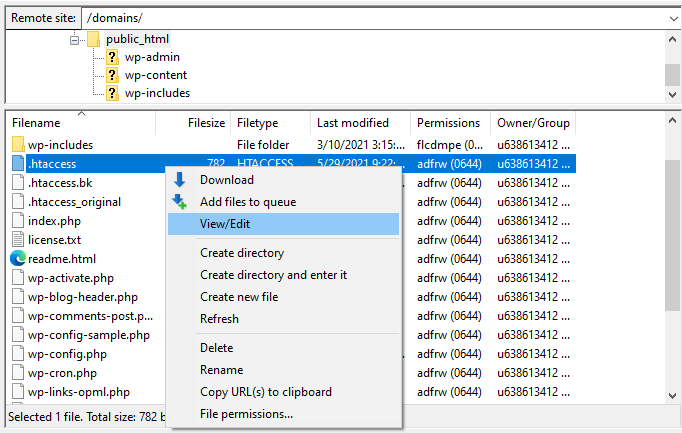Click the question mark icon beside wp-content

click(x=112, y=75)
